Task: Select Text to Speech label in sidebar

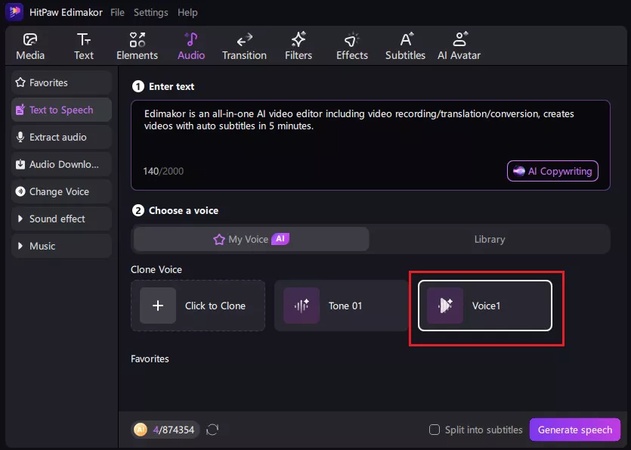Action: pos(61,110)
